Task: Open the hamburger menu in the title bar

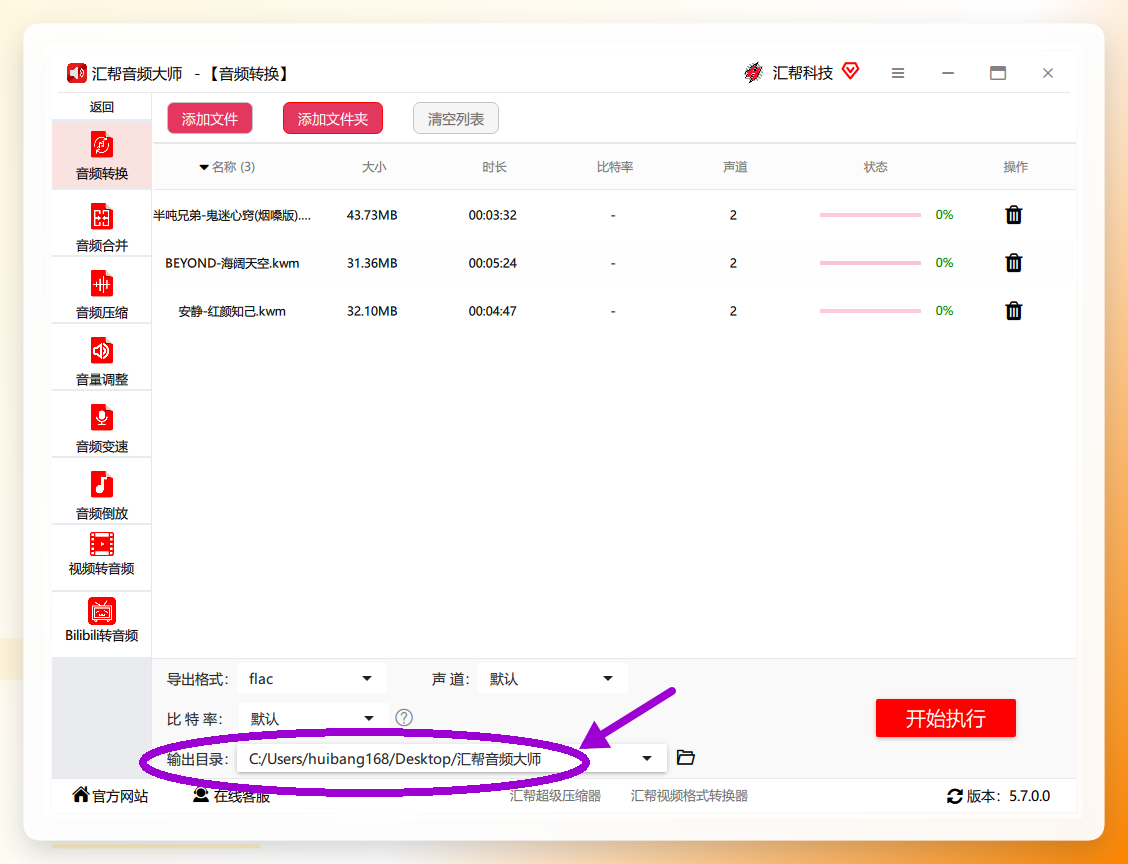Action: [898, 73]
